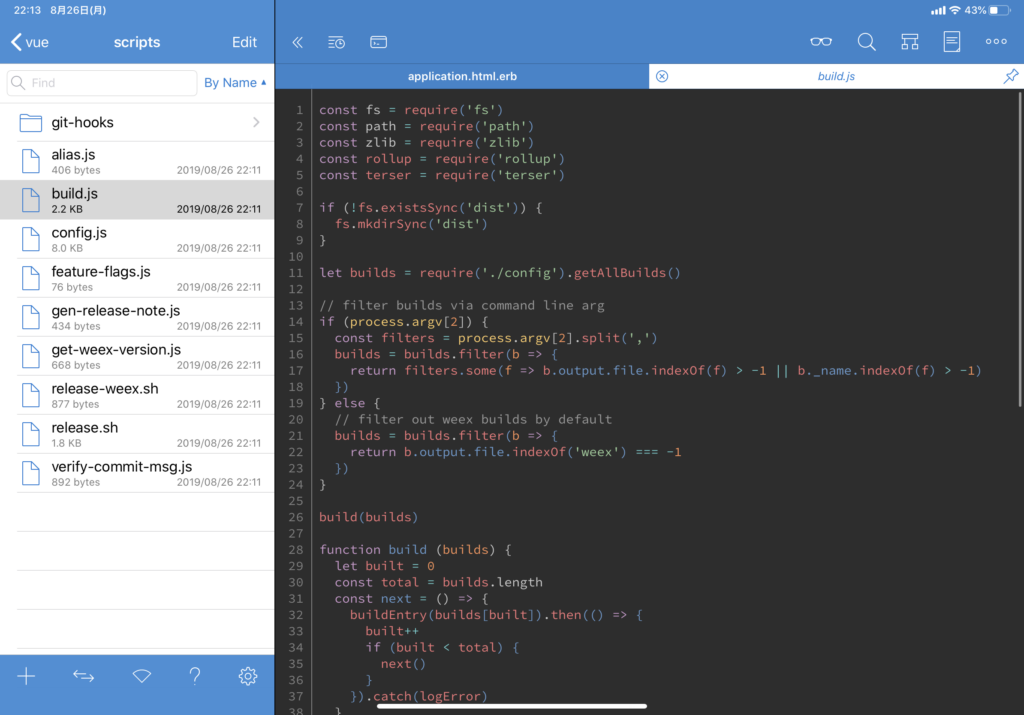Open search in build.js

pyautogui.click(x=866, y=42)
